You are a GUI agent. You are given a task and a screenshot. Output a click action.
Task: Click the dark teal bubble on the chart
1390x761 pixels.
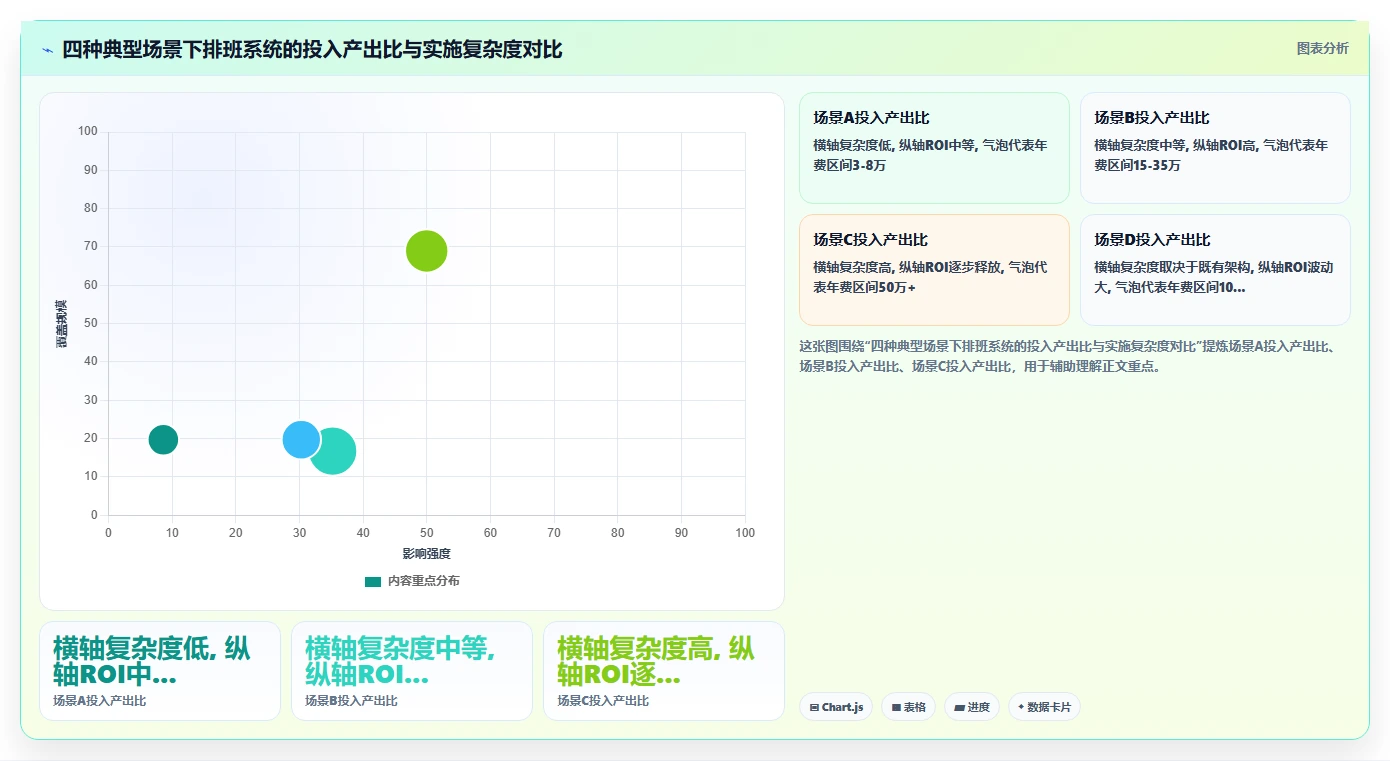(163, 439)
